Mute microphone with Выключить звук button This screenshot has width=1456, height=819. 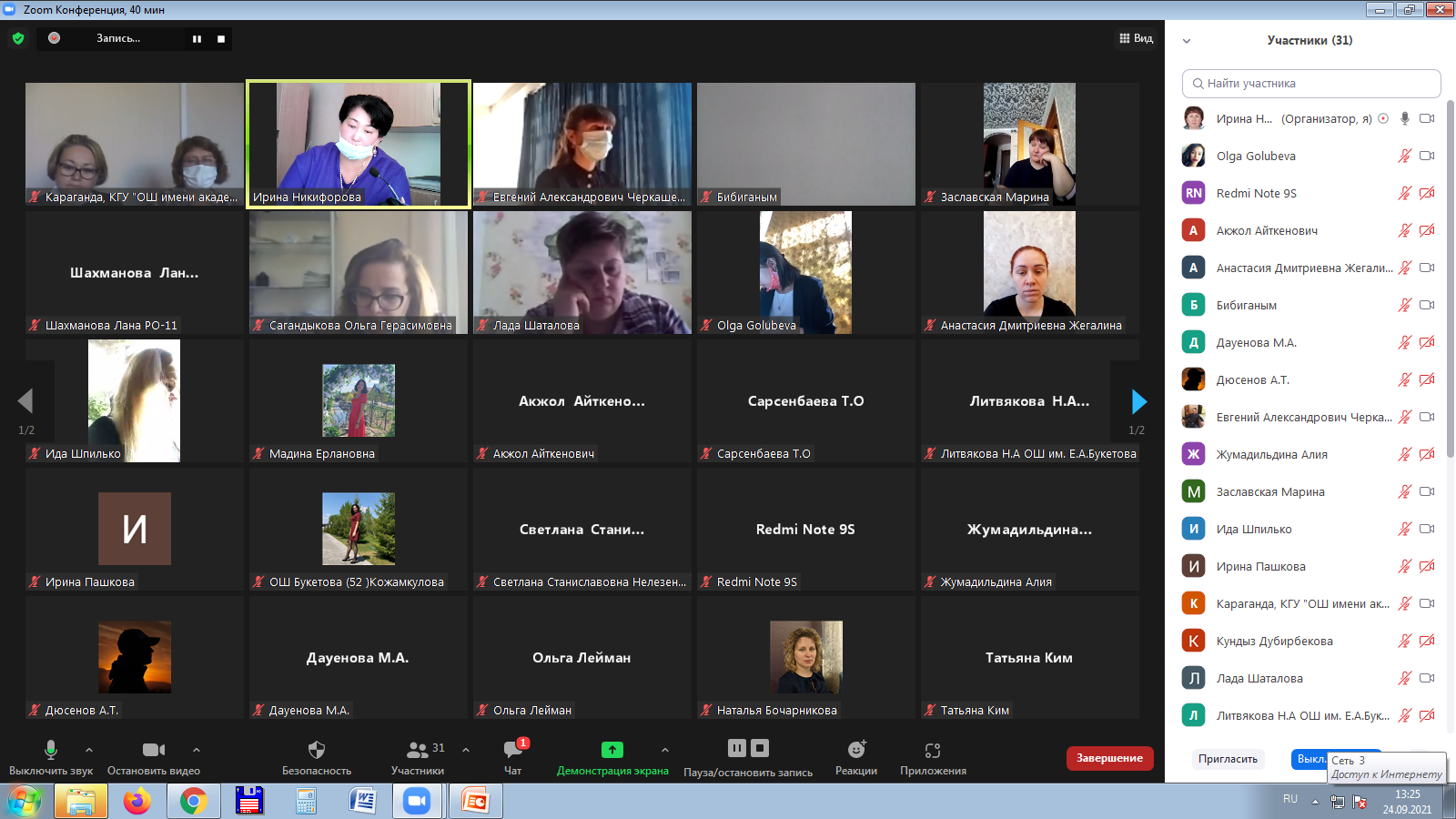point(51,750)
